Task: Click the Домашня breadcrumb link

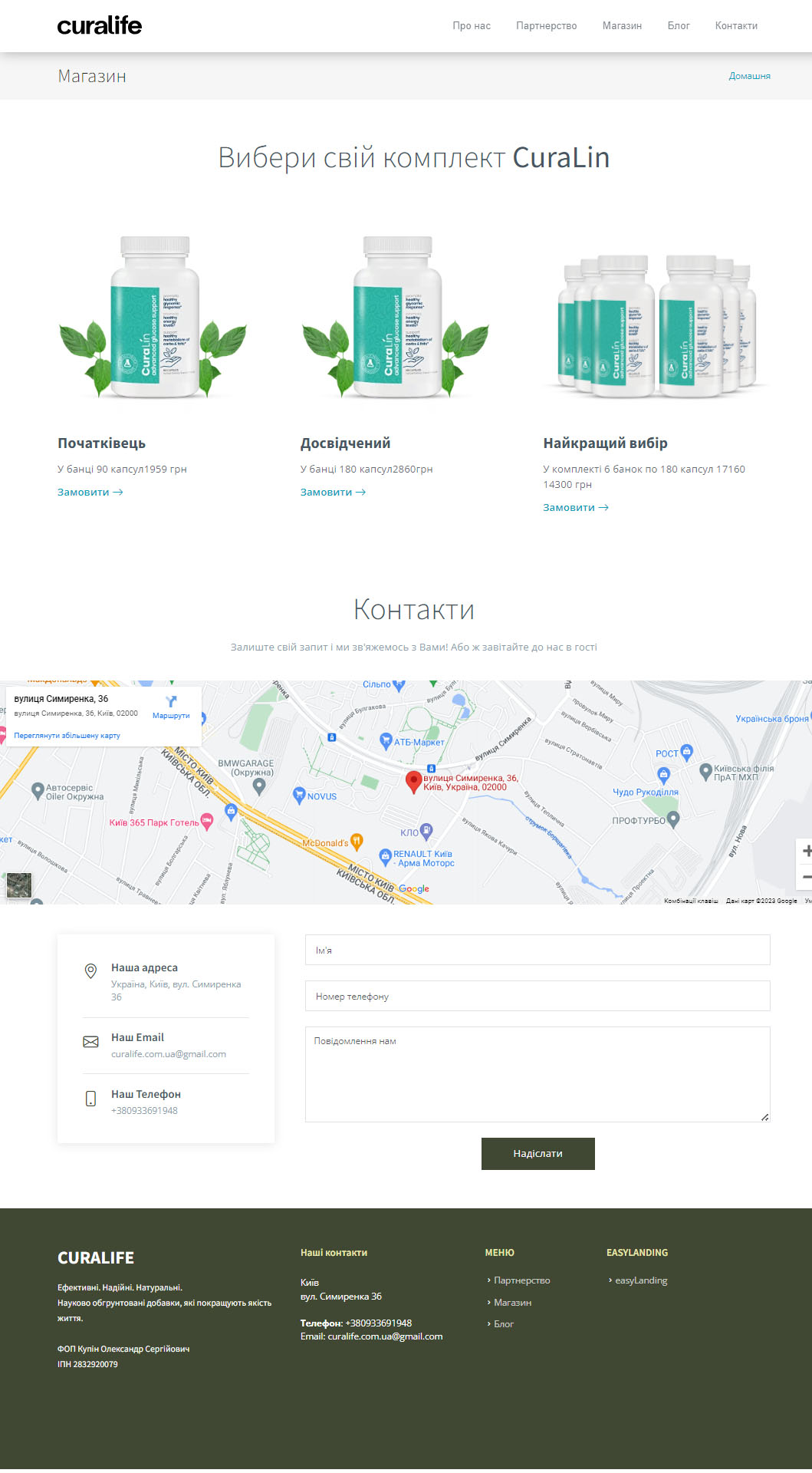Action: (x=749, y=76)
